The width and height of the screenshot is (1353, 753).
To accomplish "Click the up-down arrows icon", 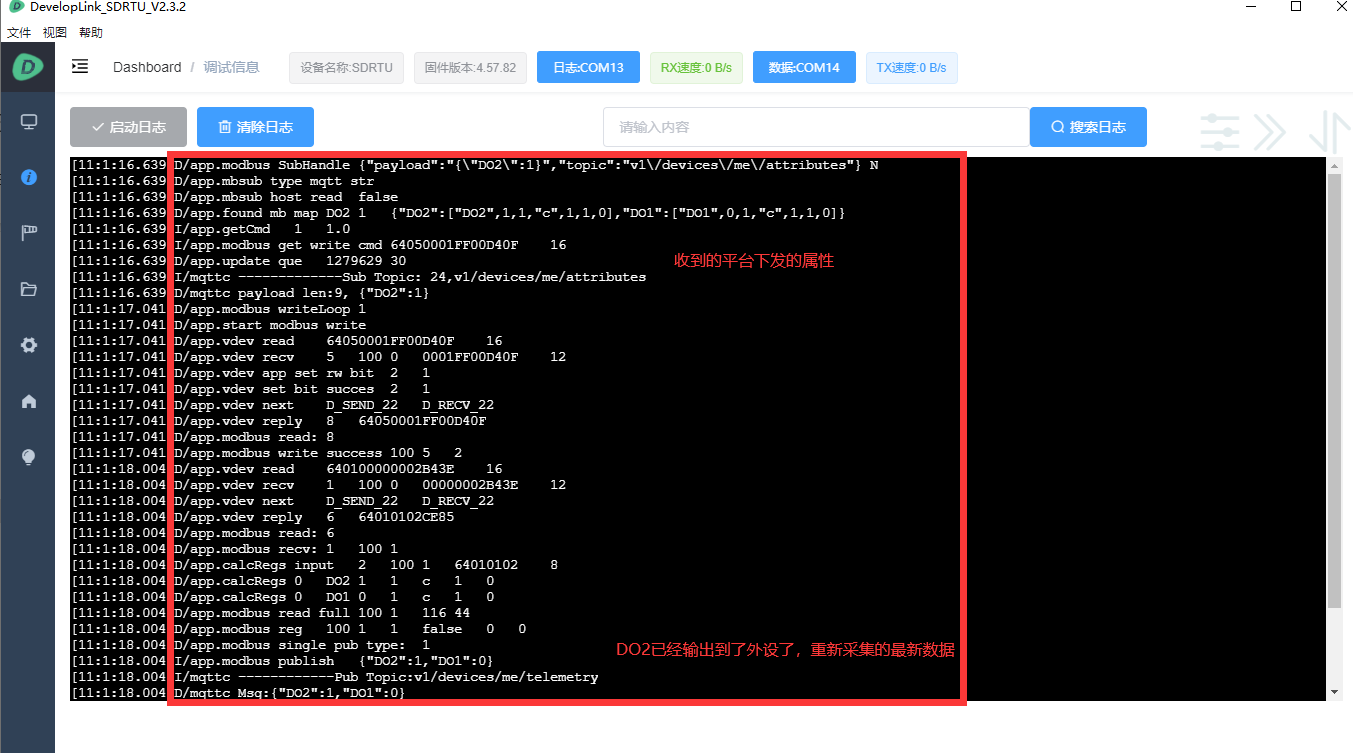I will point(1329,131).
